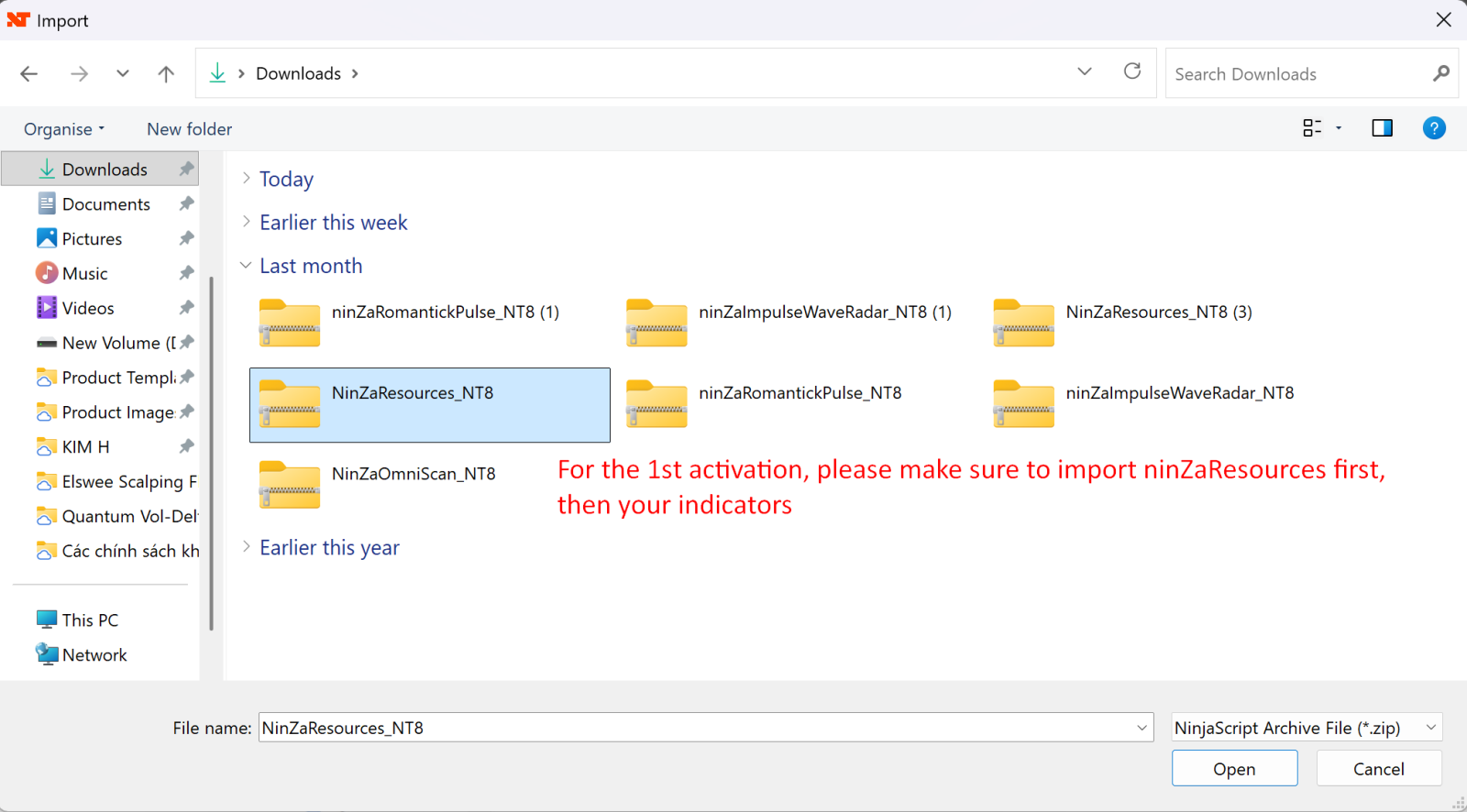Select the NinZaResources_NT8 zip file
Screen dimensions: 1467x812
[429, 405]
